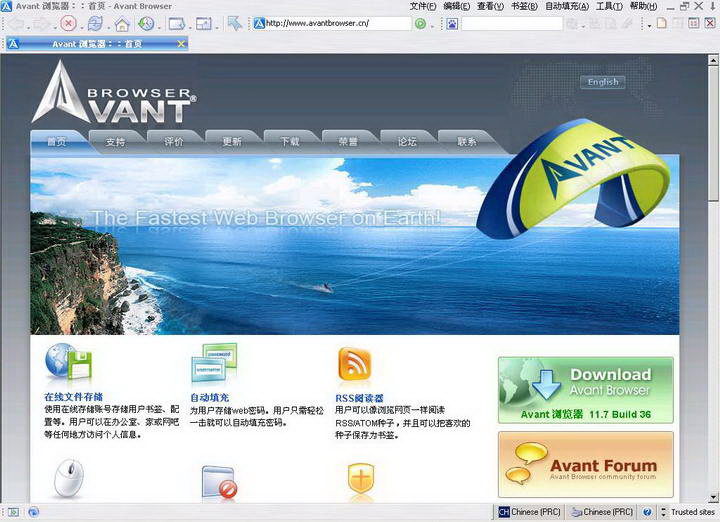
Task: Click the orange RSS reader icon
Action: [354, 364]
